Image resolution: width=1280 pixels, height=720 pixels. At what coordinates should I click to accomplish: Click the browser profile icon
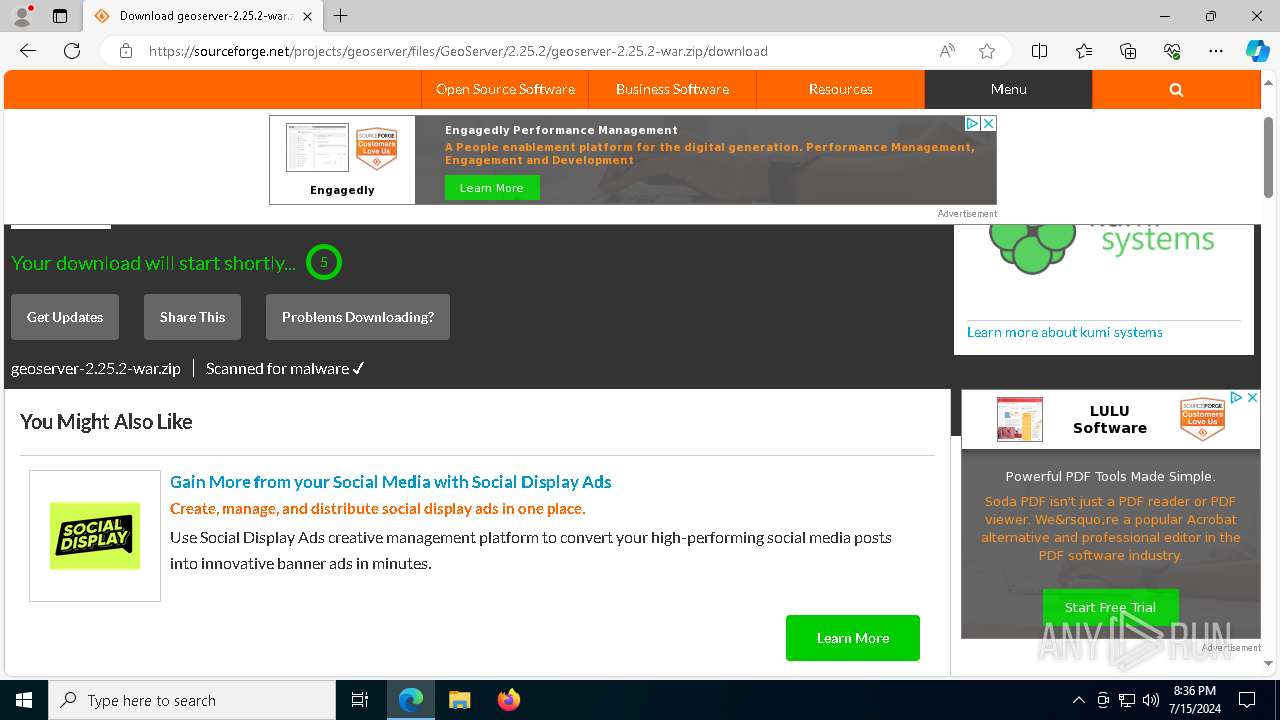(x=22, y=16)
